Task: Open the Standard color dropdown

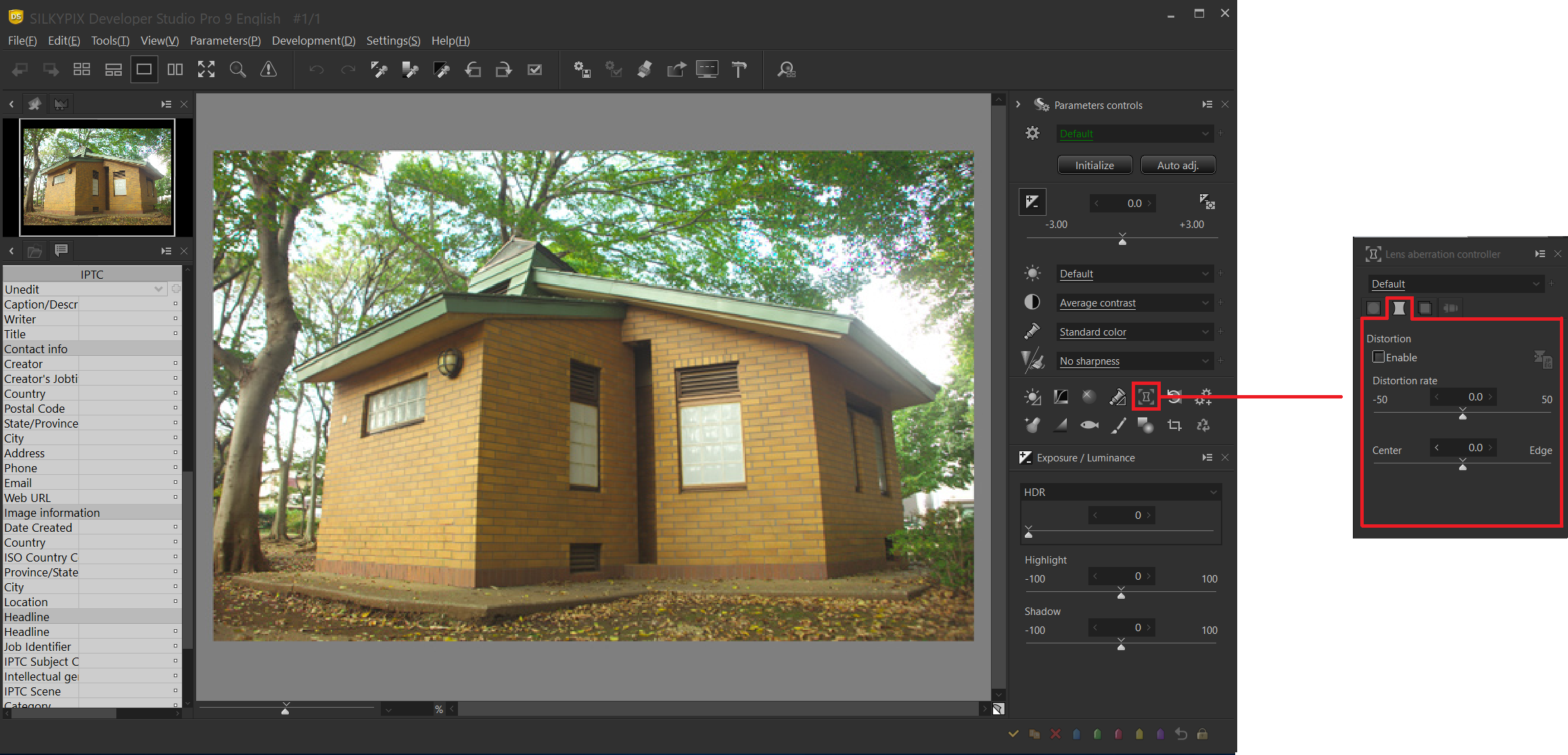Action: pyautogui.click(x=1134, y=332)
